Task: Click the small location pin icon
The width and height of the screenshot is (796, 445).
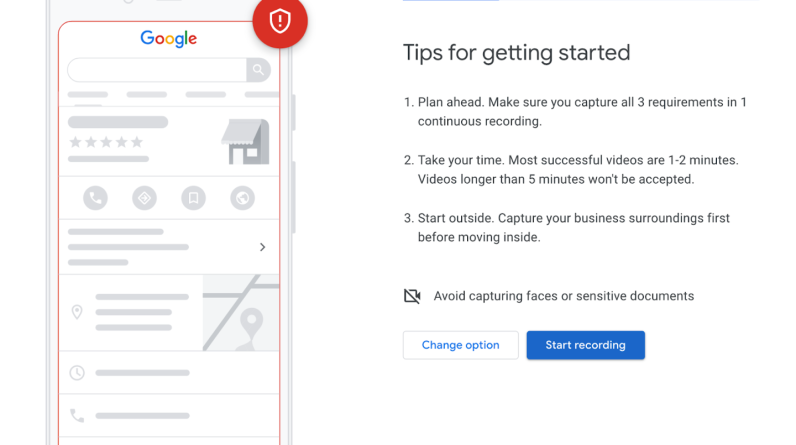Action: 77,313
